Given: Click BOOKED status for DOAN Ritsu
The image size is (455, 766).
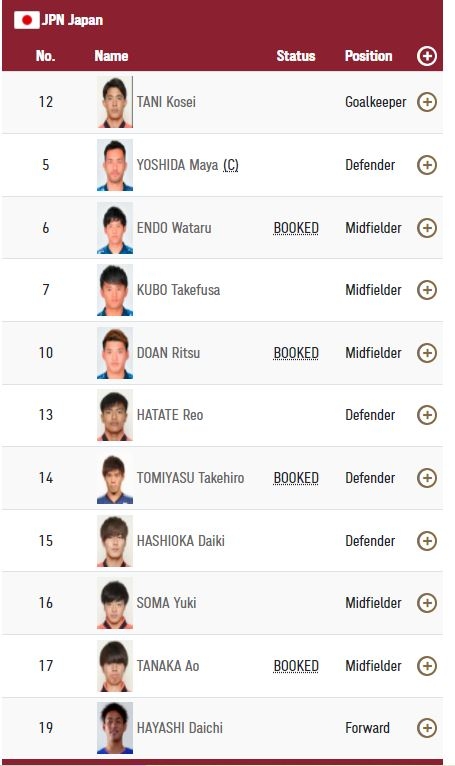Looking at the screenshot, I should 296,353.
